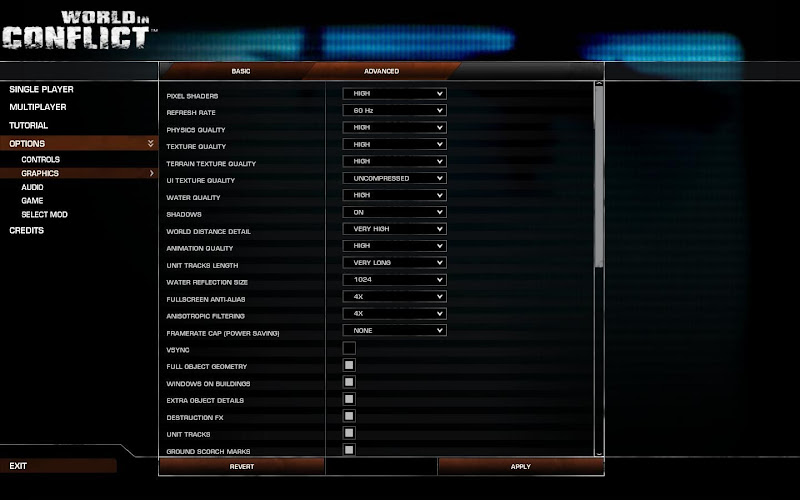Open the Fullscreen Anti-Alias dropdown
The width and height of the screenshot is (800, 500).
(x=394, y=296)
